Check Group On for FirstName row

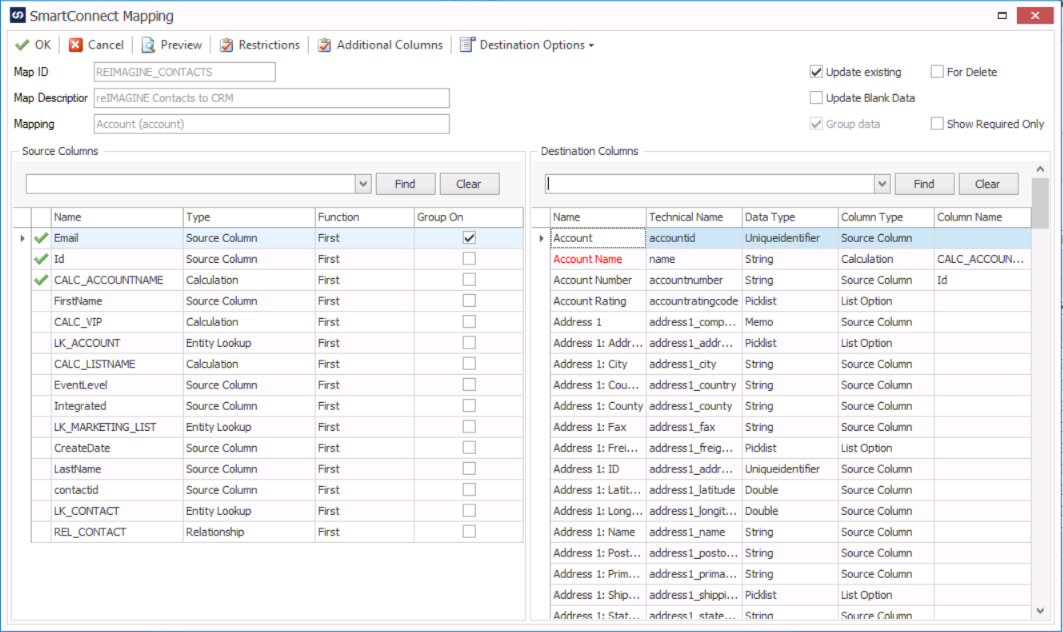(469, 301)
